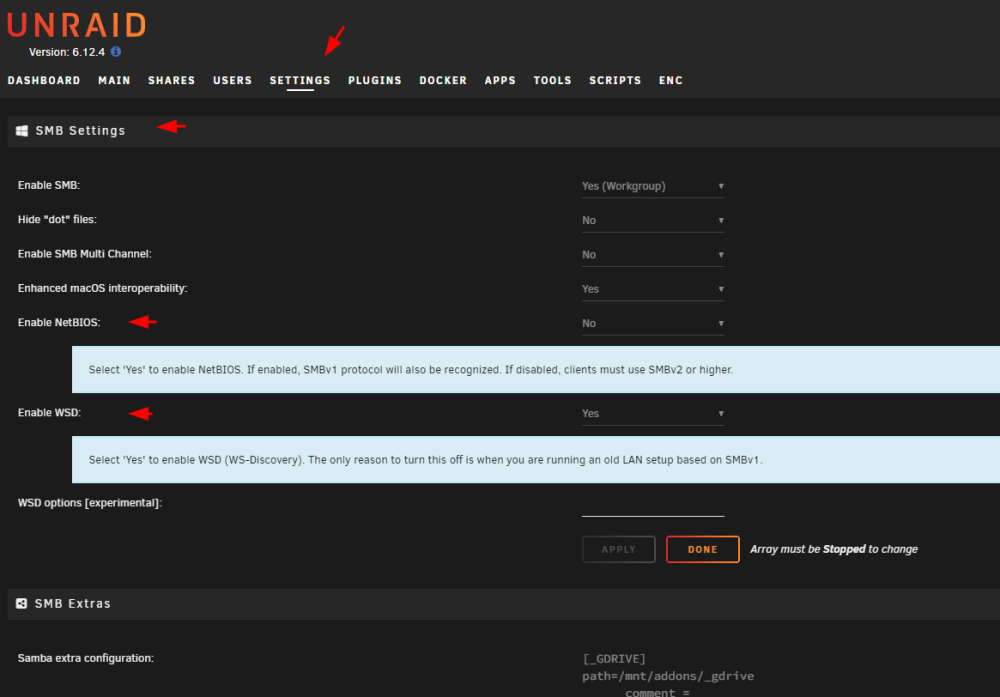Click the WSD help text box
Viewport: 1000px width, 697px height.
pos(536,460)
